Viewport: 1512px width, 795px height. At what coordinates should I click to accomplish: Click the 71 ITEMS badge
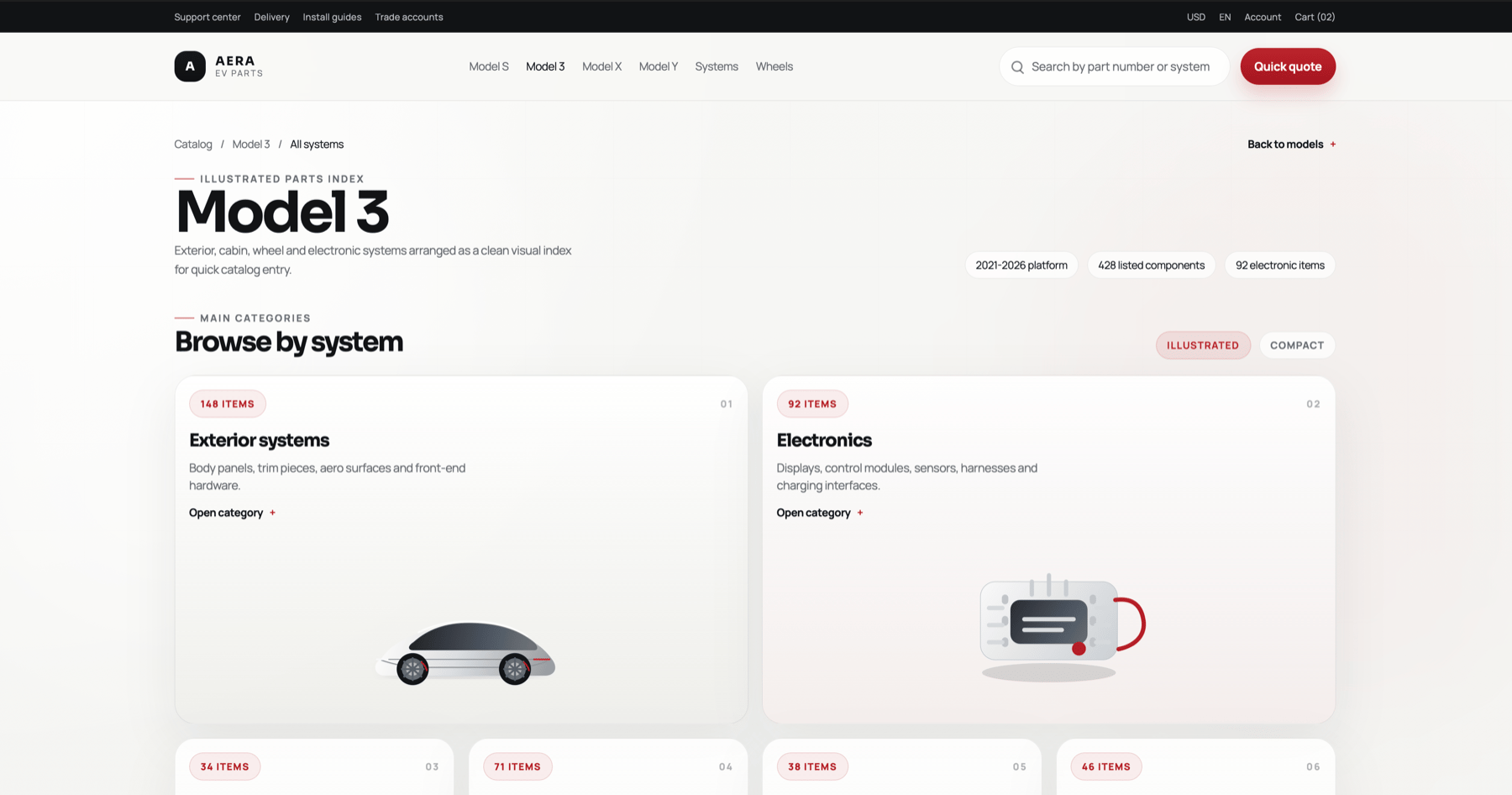tap(517, 766)
